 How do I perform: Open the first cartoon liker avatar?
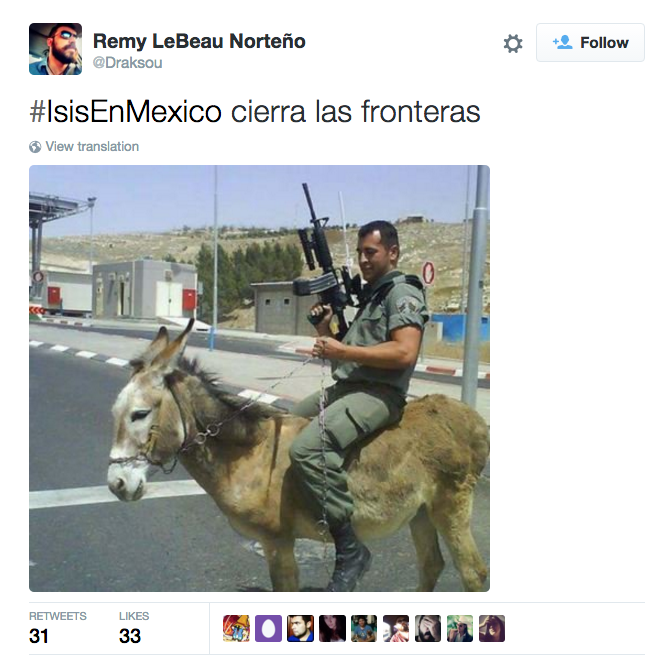click(236, 628)
